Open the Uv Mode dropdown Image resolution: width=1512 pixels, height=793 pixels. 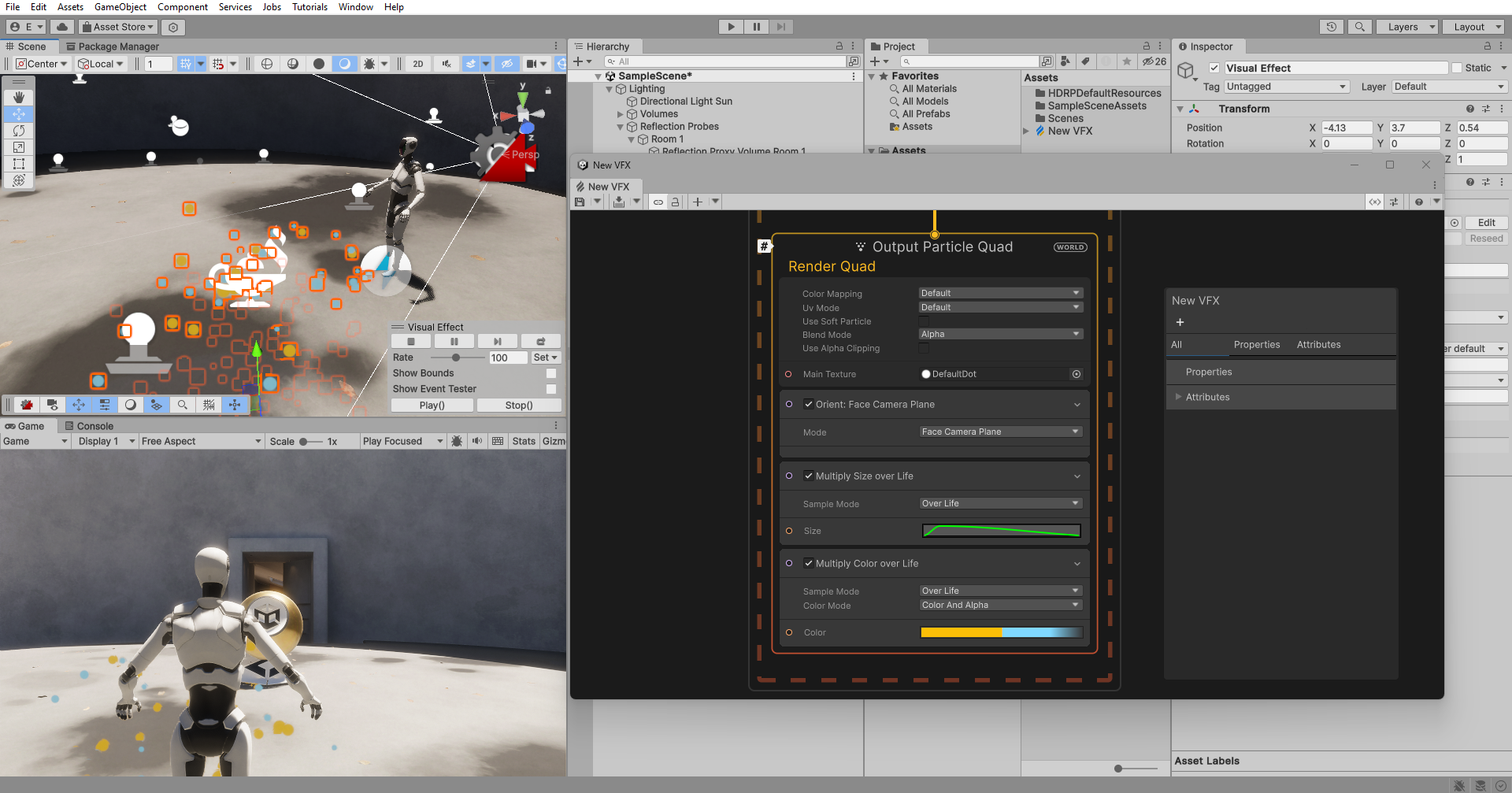[1001, 307]
